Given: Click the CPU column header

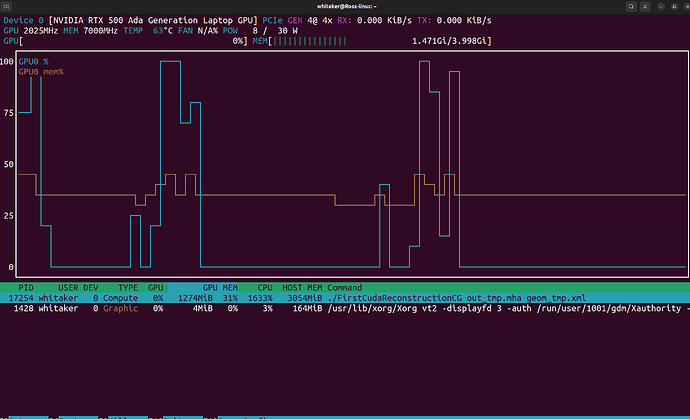Looking at the screenshot, I should 265,288.
